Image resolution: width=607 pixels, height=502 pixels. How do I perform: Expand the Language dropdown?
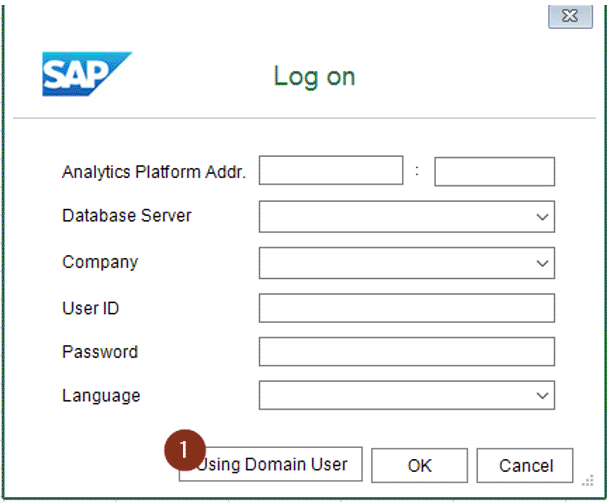[542, 396]
